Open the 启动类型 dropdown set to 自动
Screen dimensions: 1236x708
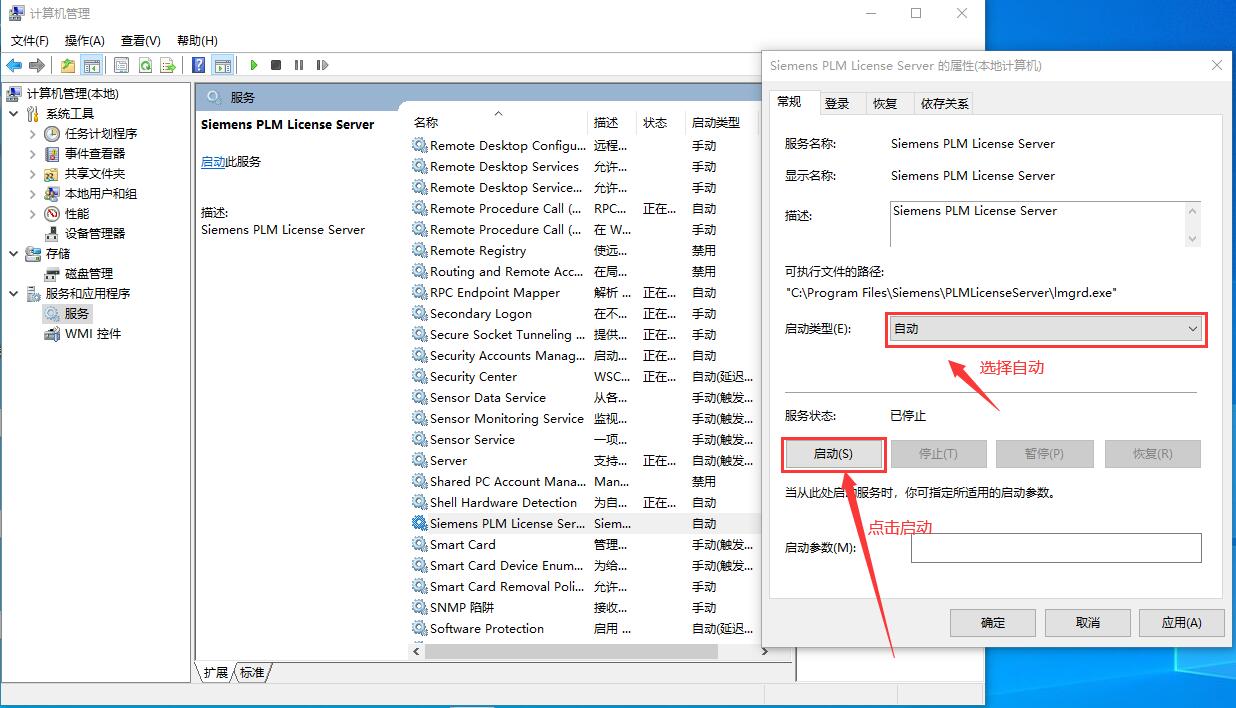pos(1046,329)
